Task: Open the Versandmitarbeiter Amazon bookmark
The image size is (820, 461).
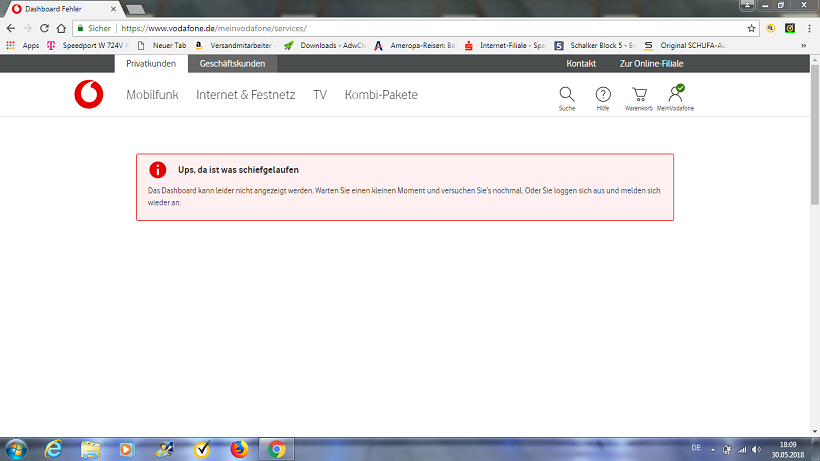Action: coord(235,45)
